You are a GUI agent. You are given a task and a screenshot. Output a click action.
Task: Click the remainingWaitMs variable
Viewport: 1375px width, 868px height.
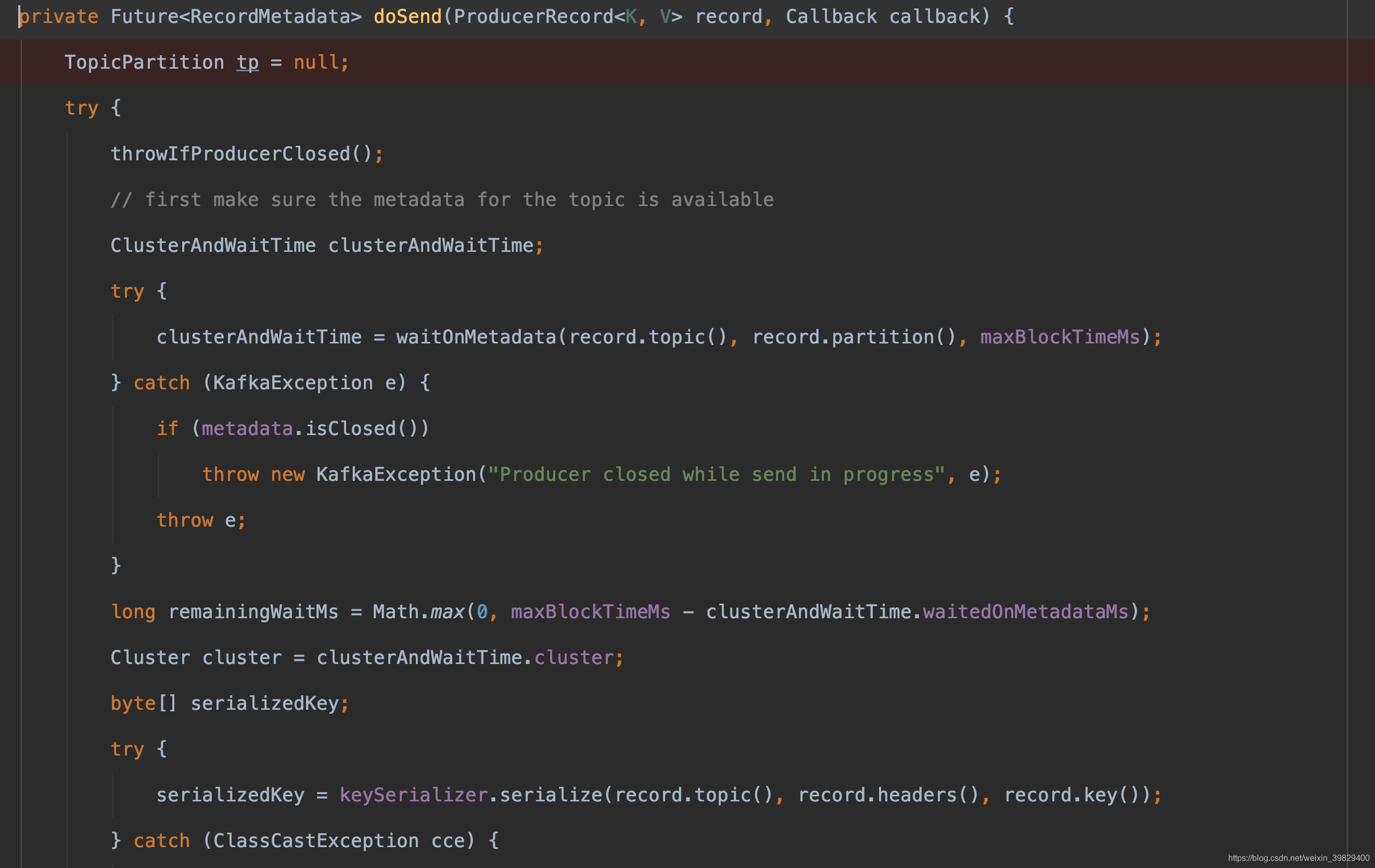pyautogui.click(x=253, y=611)
